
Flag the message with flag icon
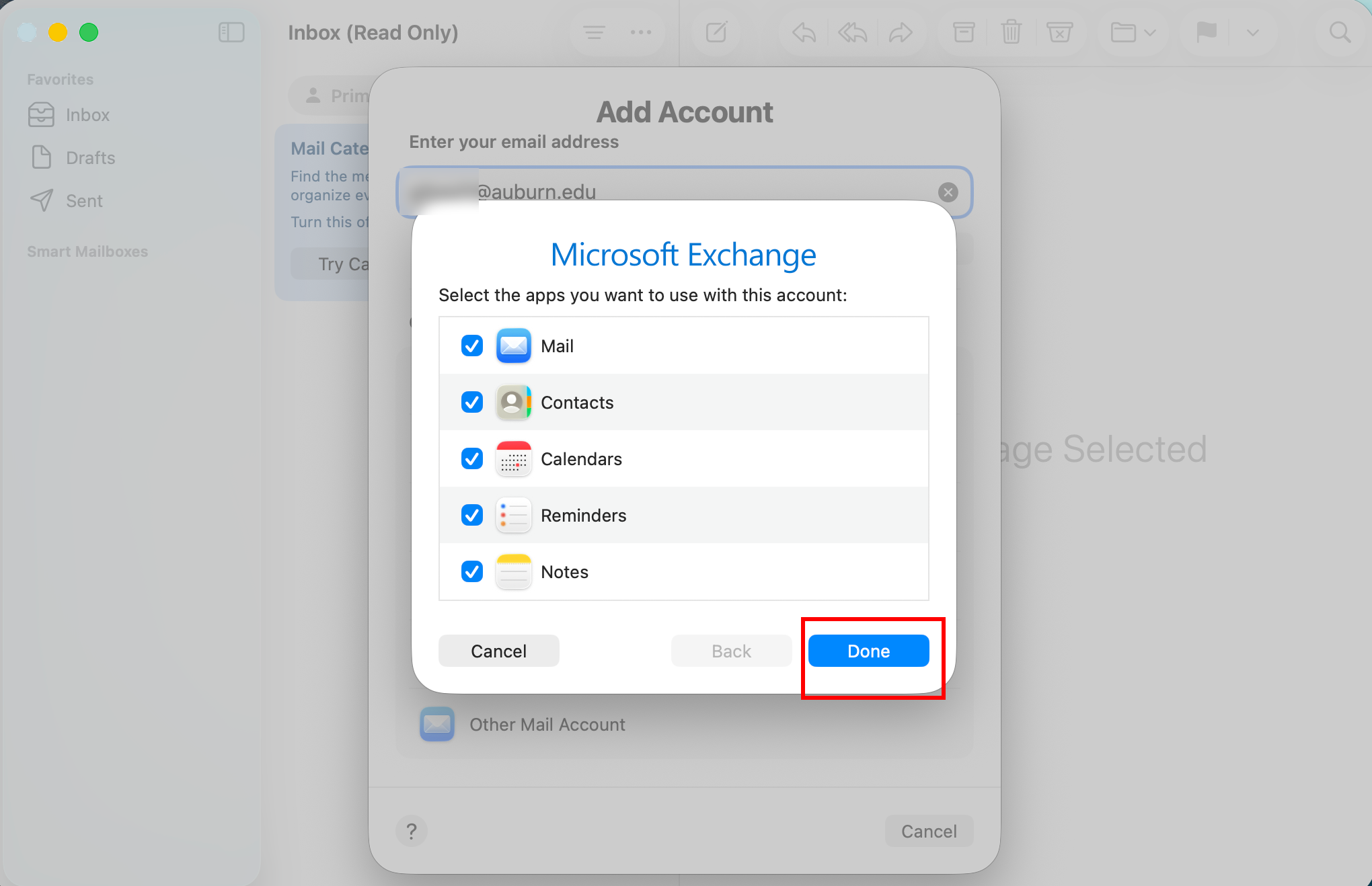(1207, 32)
